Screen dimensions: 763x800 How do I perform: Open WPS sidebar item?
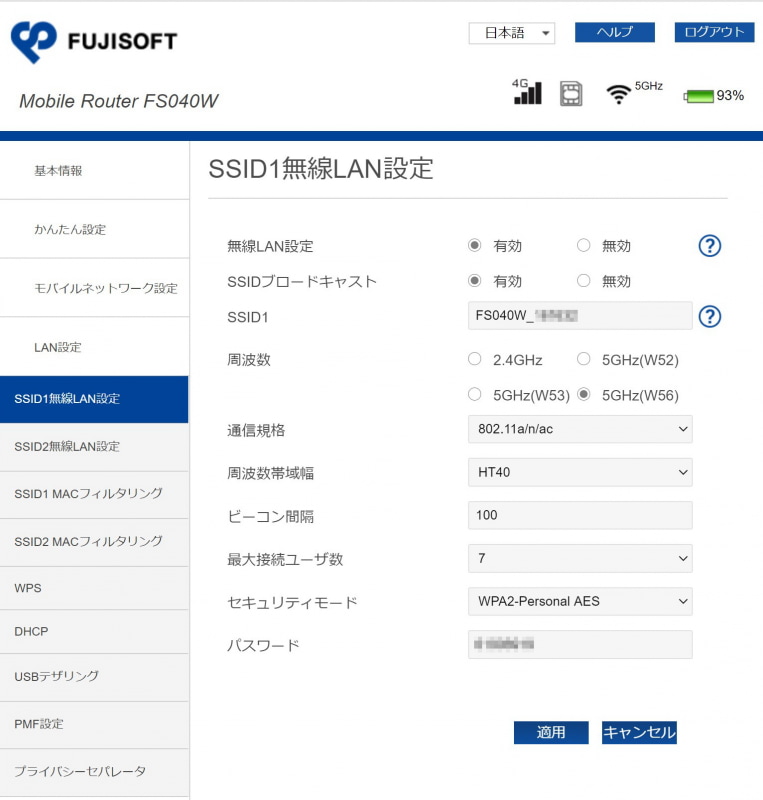click(94, 588)
